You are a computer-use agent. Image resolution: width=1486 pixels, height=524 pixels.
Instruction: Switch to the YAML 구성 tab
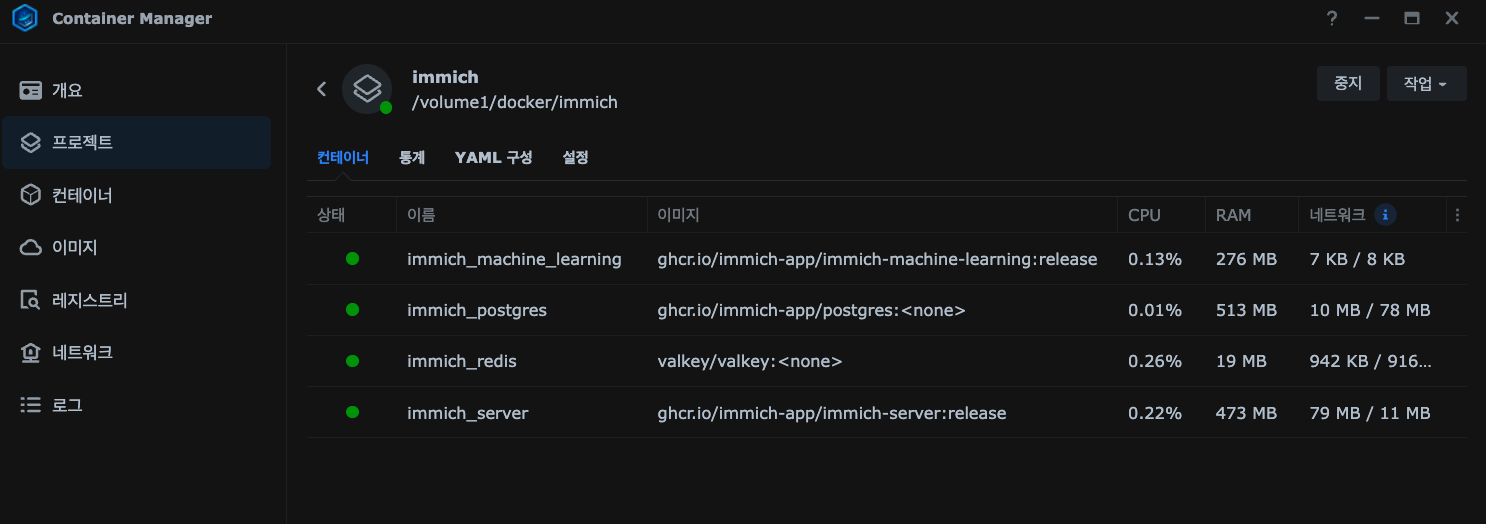click(493, 158)
